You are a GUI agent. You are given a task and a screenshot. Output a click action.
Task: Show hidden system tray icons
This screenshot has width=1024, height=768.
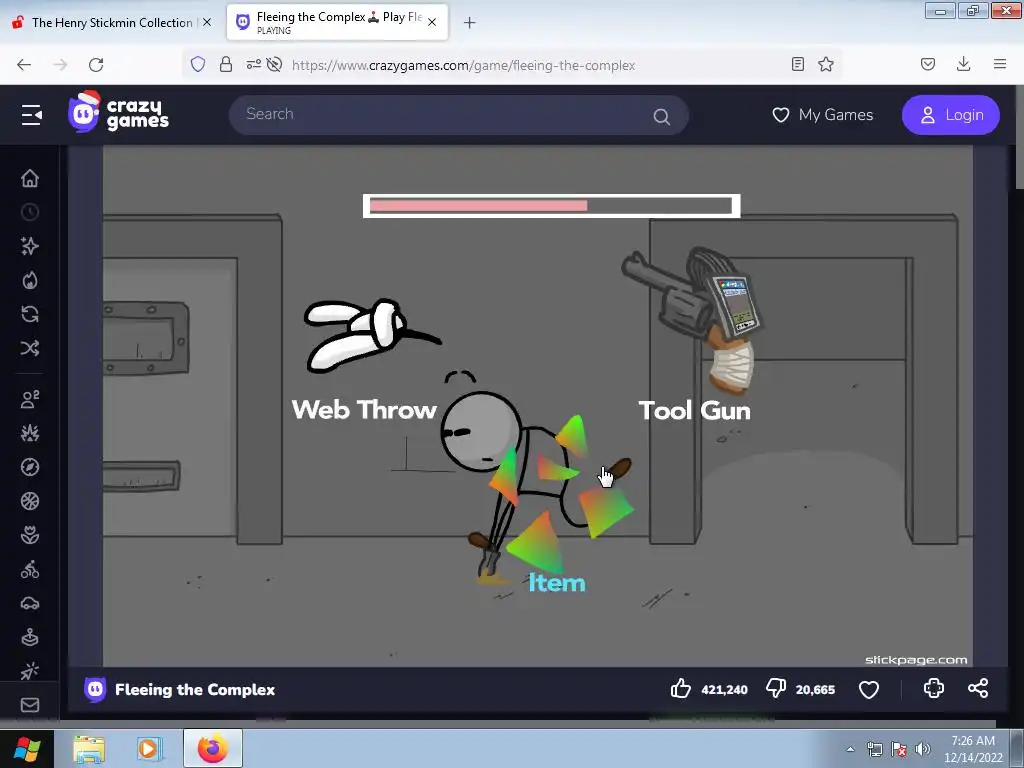click(850, 749)
